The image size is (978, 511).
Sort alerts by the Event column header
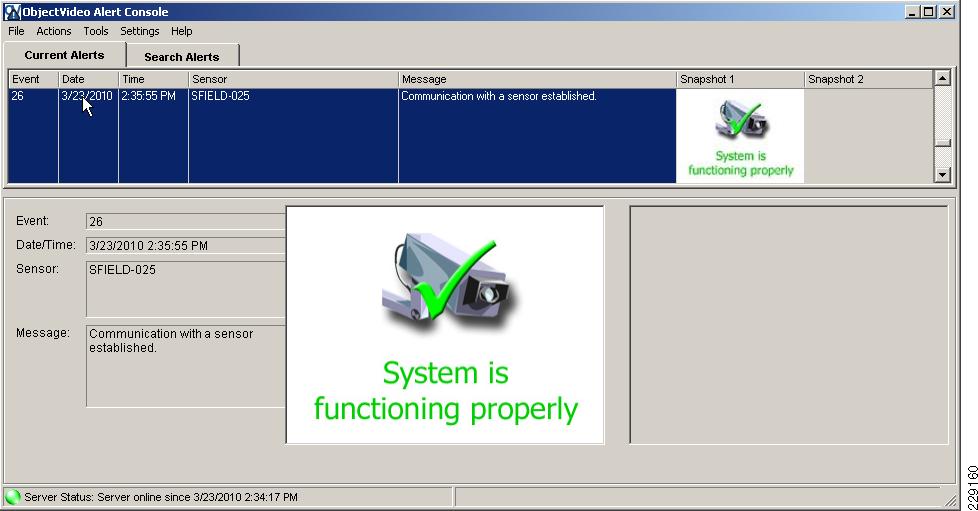pos(34,79)
